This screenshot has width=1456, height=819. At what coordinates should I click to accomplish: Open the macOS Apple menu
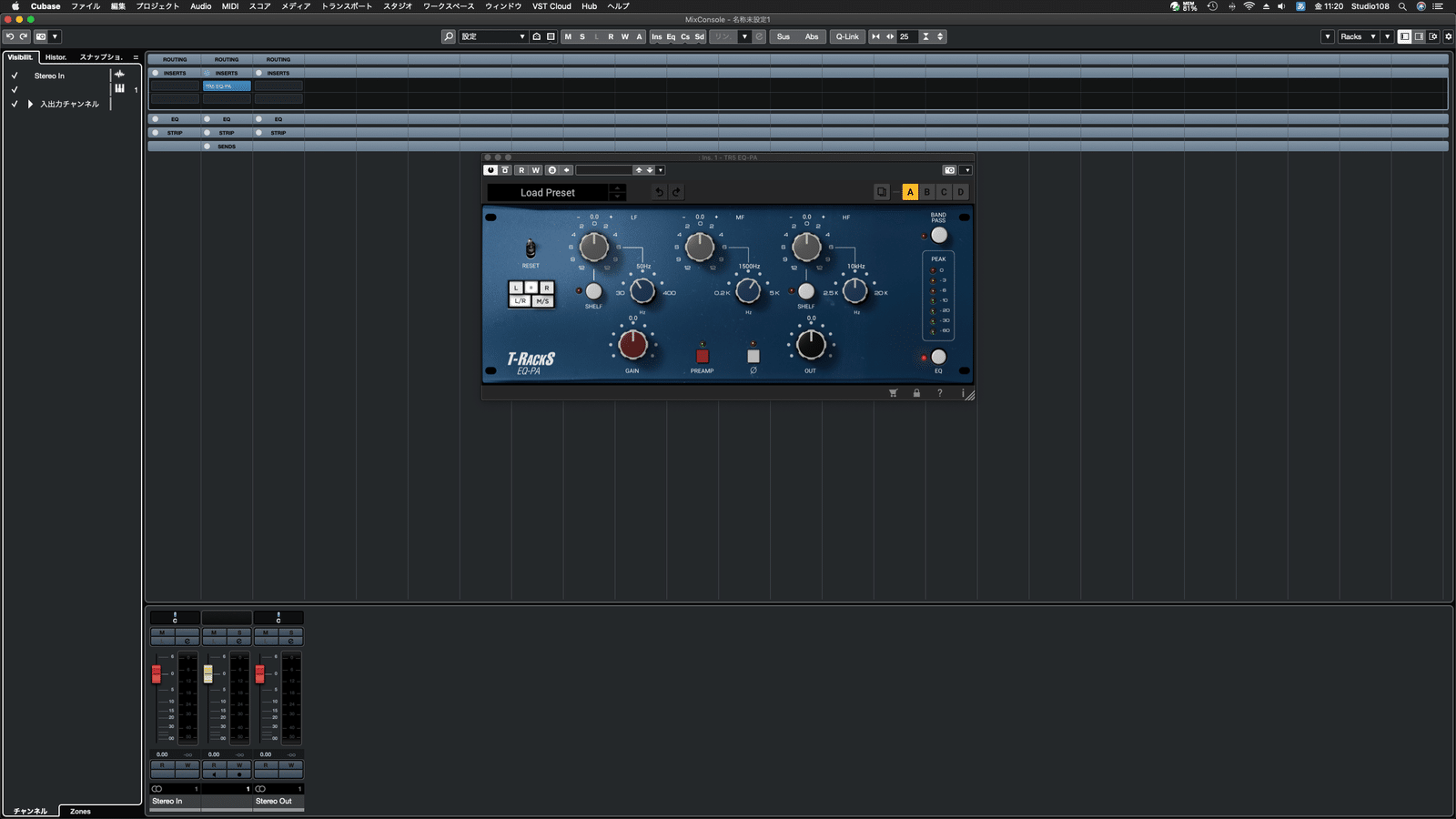point(15,6)
